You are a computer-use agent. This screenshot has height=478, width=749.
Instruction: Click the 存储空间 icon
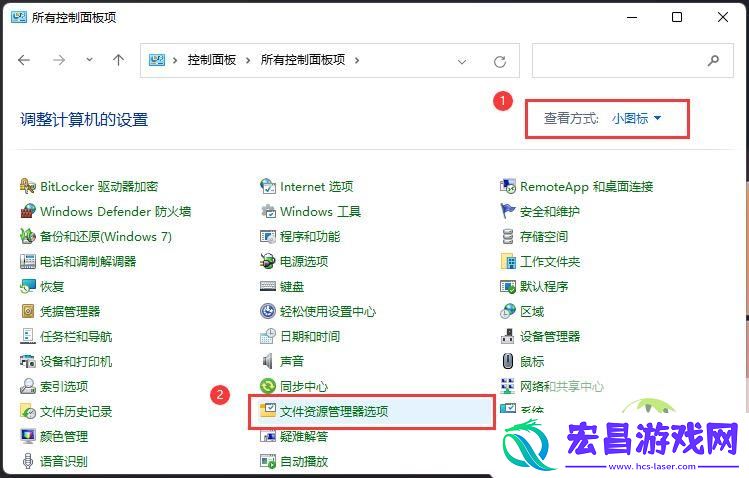[x=508, y=236]
